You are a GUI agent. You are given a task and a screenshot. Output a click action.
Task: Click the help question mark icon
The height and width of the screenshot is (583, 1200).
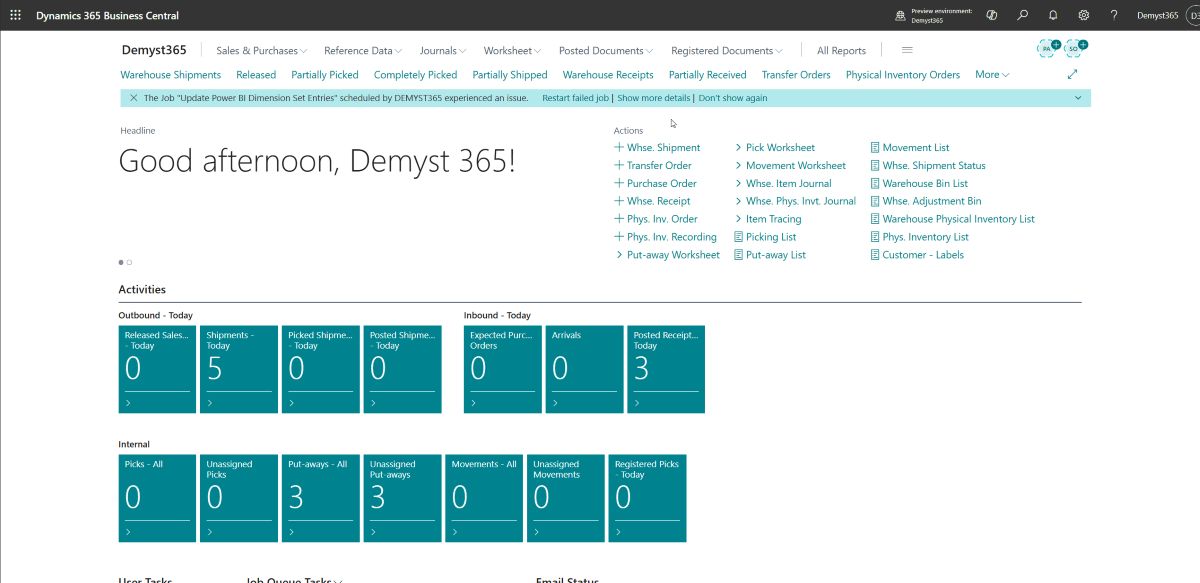pyautogui.click(x=1114, y=15)
